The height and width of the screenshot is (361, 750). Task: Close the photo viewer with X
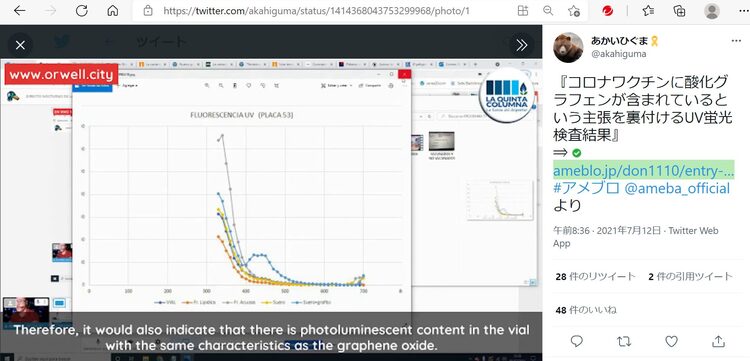coord(20,45)
